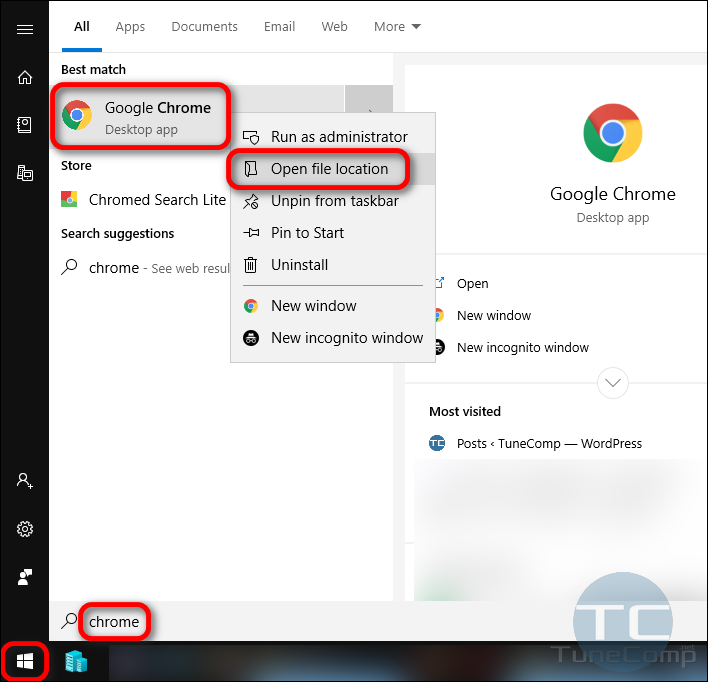
Task: Select Unpin from taskbar option
Action: [x=334, y=201]
